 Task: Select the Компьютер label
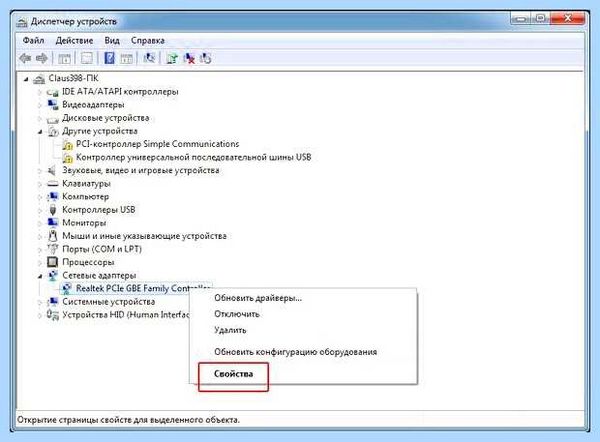(x=86, y=197)
